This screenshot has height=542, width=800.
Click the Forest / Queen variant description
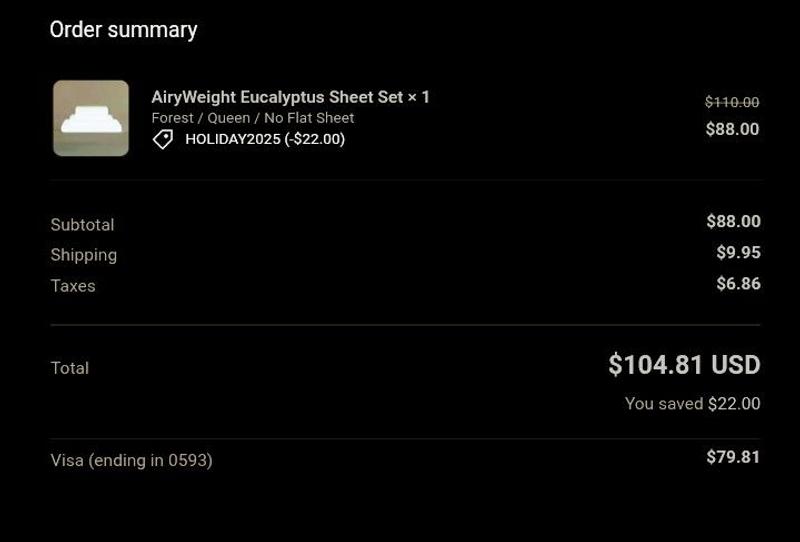252,118
